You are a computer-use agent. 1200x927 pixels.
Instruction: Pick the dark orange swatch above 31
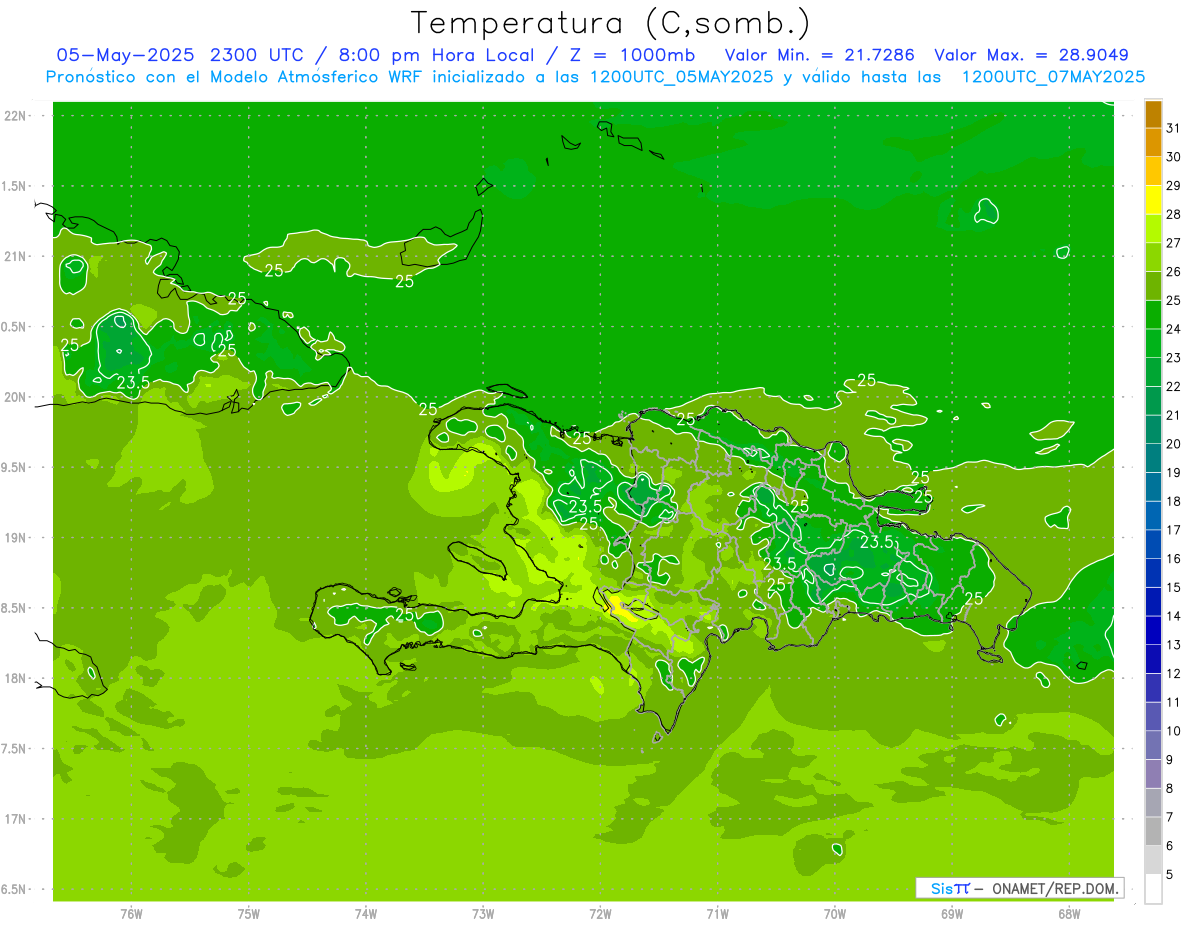coord(1153,115)
